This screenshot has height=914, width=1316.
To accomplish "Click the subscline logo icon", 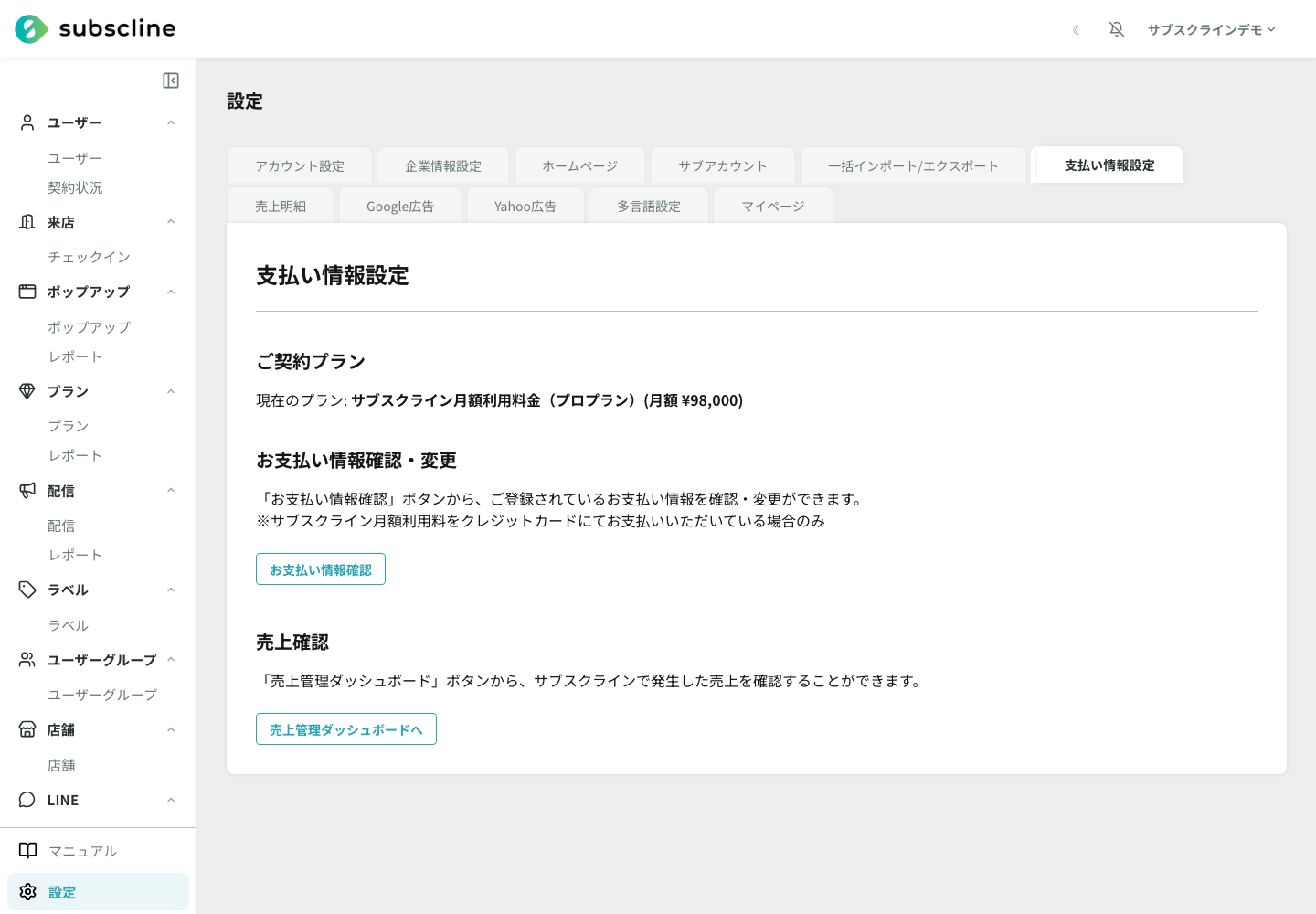I will click(x=32, y=29).
